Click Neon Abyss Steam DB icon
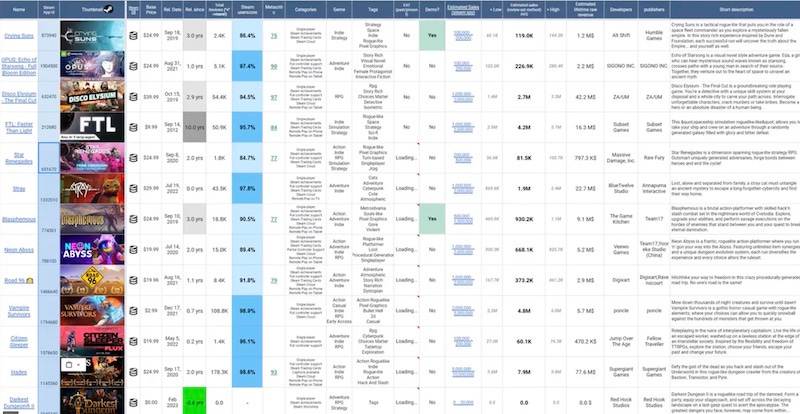 coord(133,250)
